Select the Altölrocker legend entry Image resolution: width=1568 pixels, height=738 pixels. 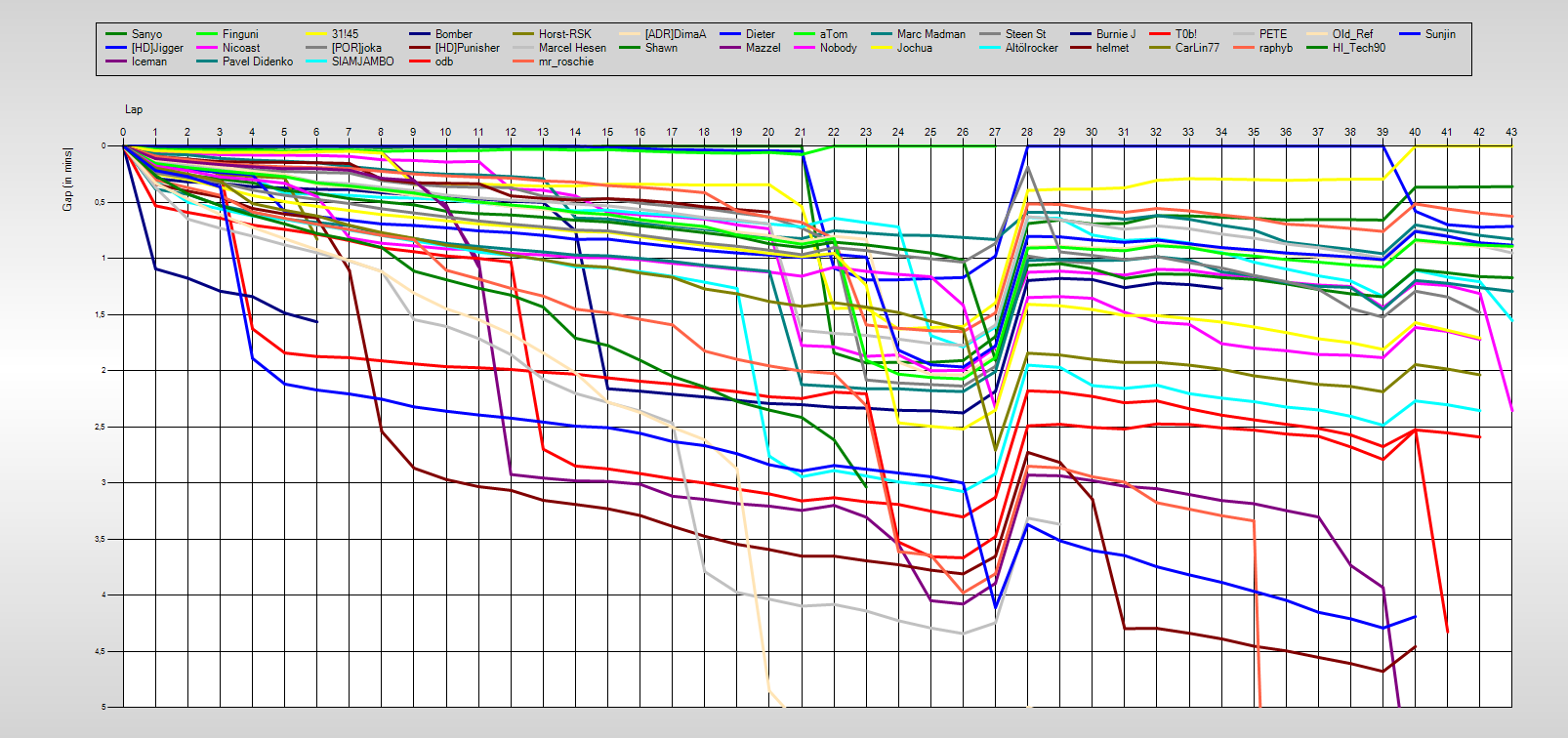1031,48
